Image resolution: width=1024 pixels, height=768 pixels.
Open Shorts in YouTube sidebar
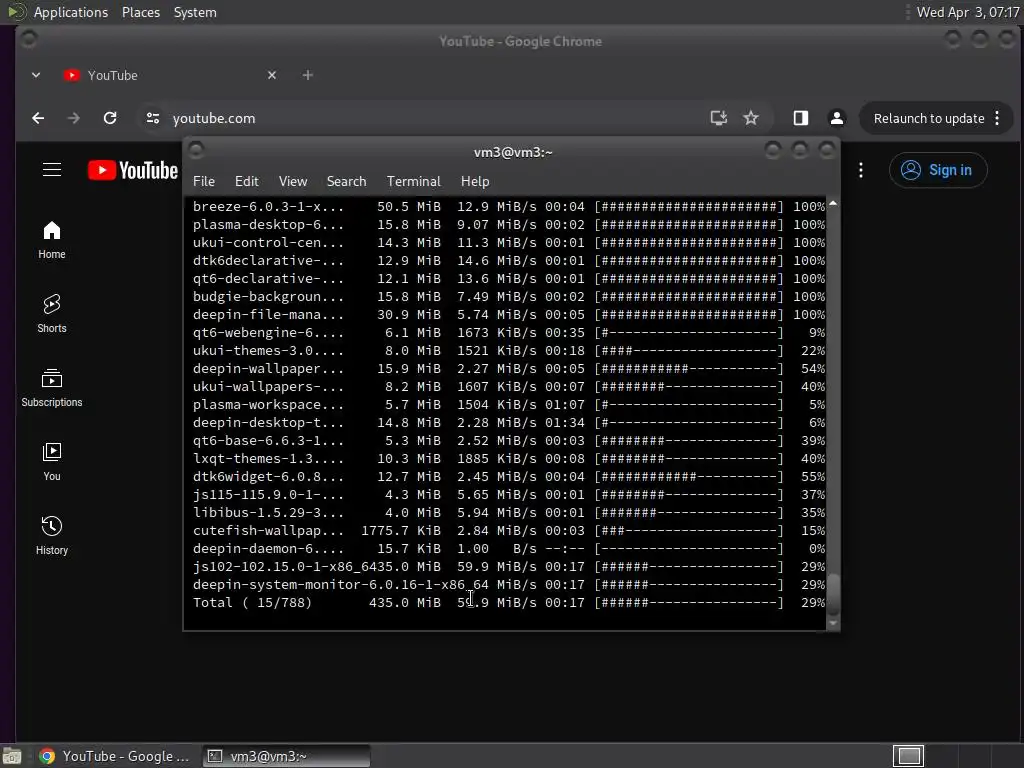[x=52, y=314]
